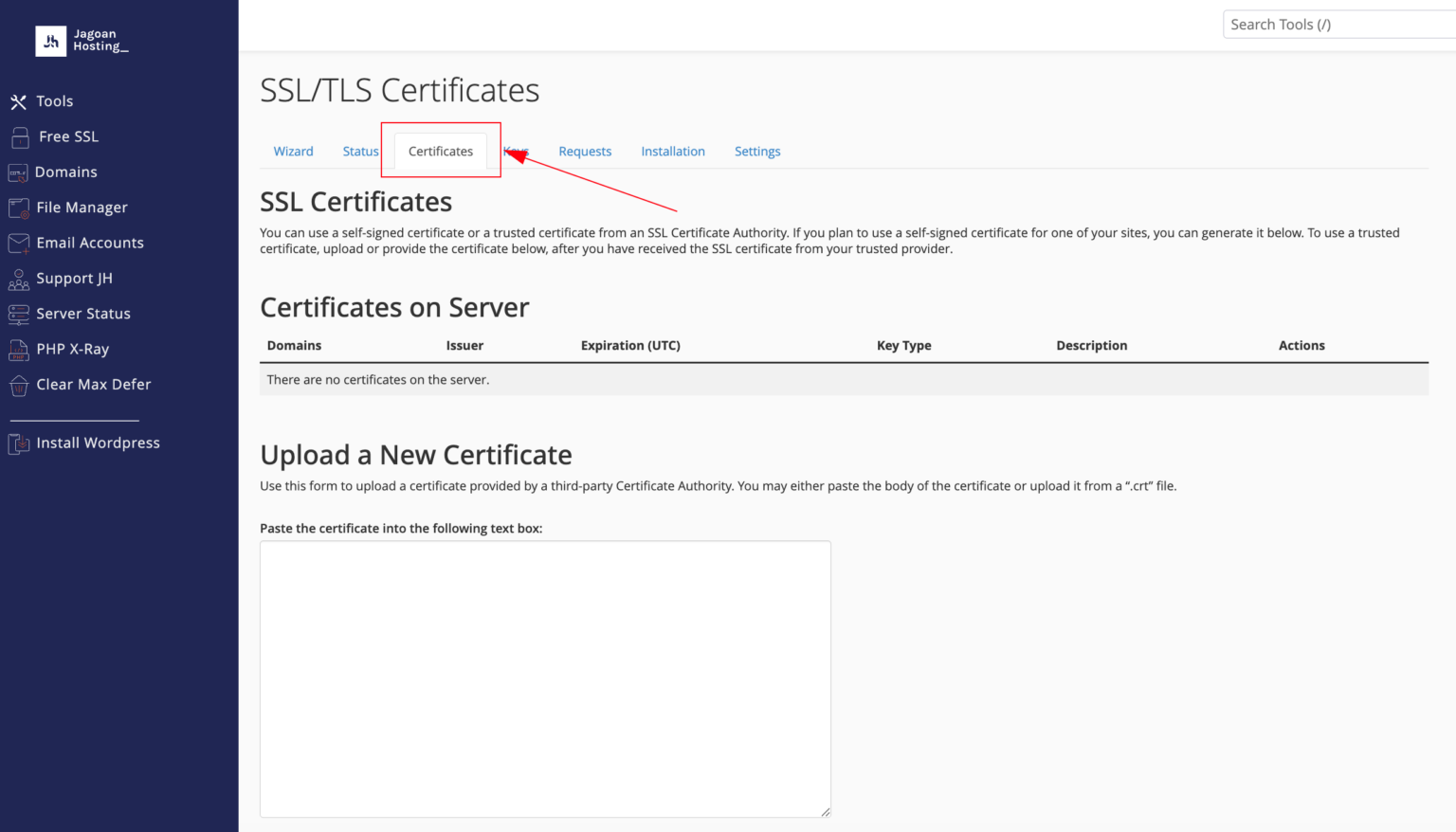Click the "SSL/TLS Certificates" page title

click(399, 90)
